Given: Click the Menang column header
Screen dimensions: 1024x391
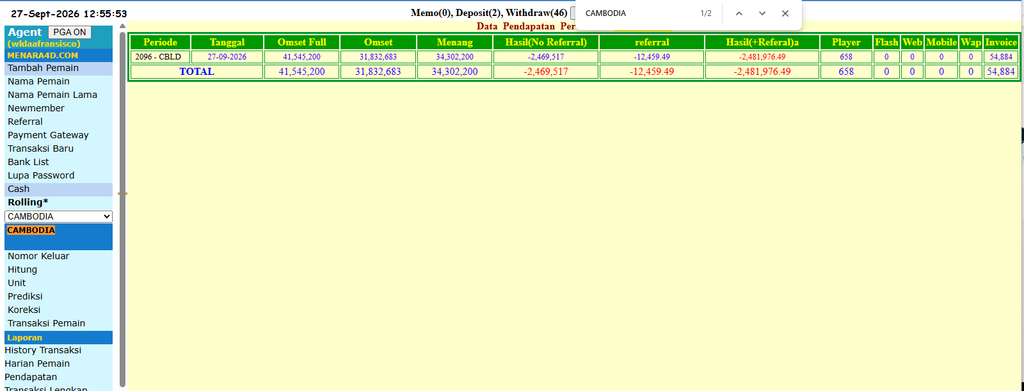Looking at the screenshot, I should coord(455,42).
